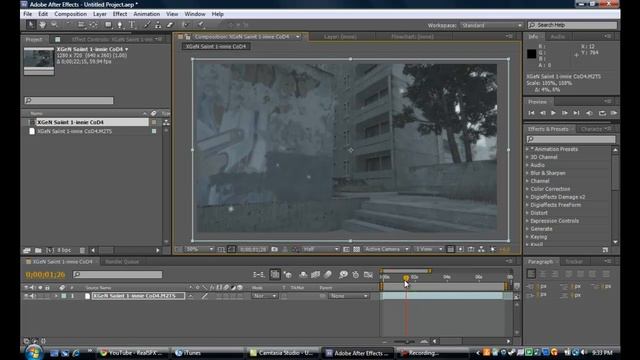The image size is (640, 360).
Task: Expand the Animation Presets category
Action: [528, 149]
